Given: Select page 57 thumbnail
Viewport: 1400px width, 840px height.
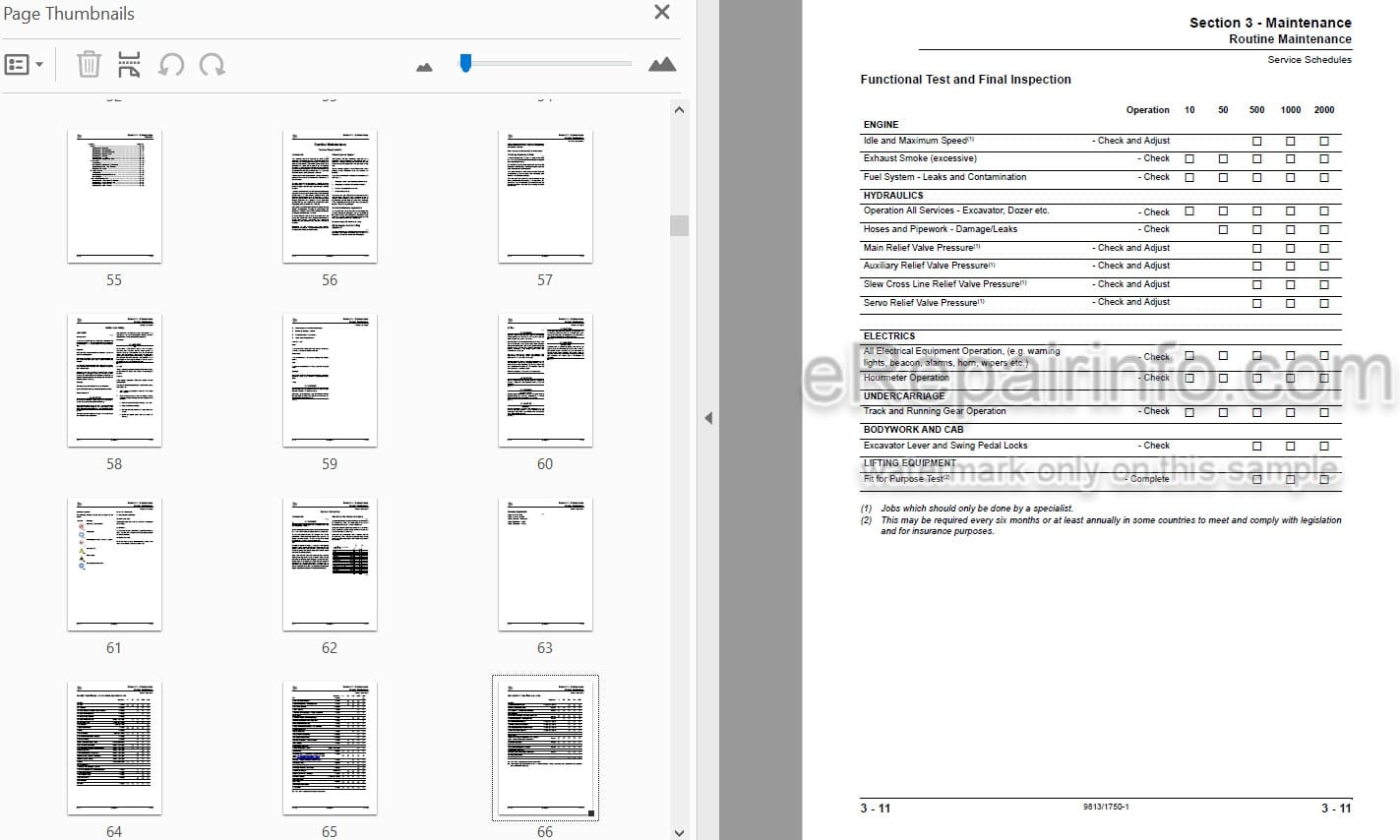Looking at the screenshot, I should click(x=545, y=197).
